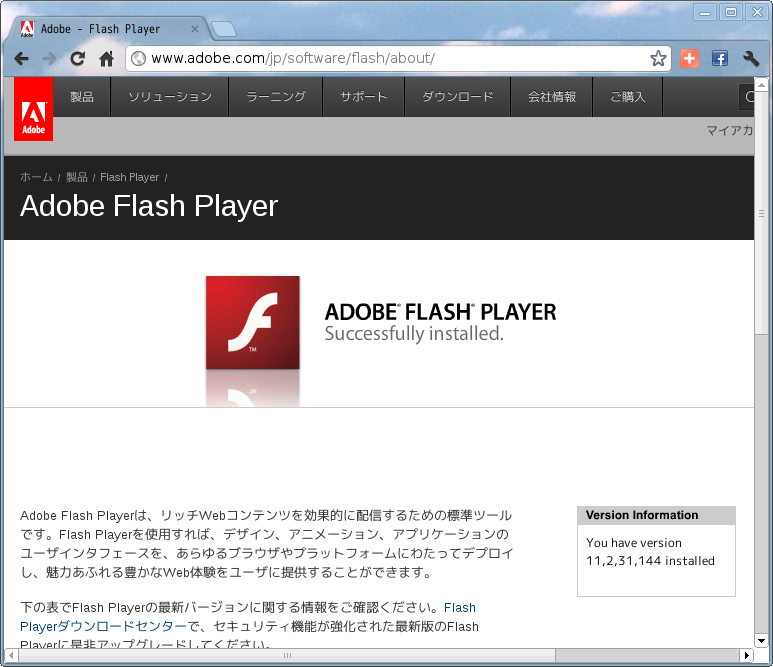This screenshot has height=667, width=773.
Task: Open the ソリューション navigation menu
Action: pos(170,97)
